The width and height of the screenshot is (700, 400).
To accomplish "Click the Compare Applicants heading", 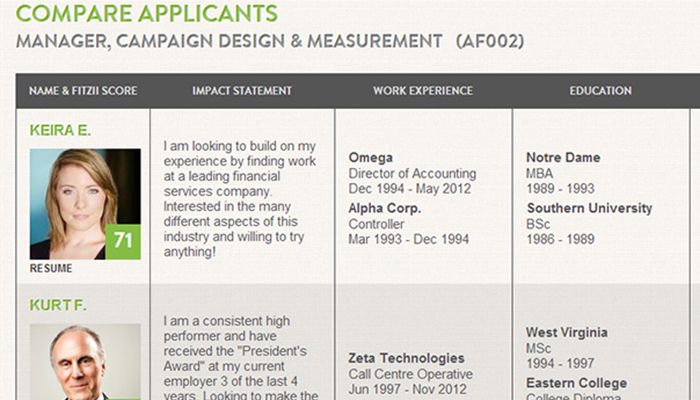I will pyautogui.click(x=147, y=14).
